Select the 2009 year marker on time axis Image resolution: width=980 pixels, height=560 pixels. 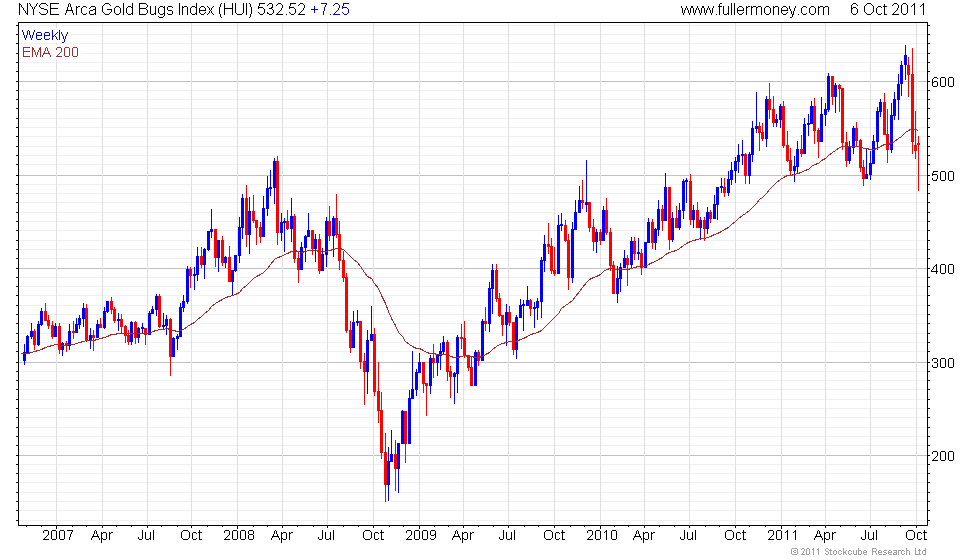tap(417, 535)
